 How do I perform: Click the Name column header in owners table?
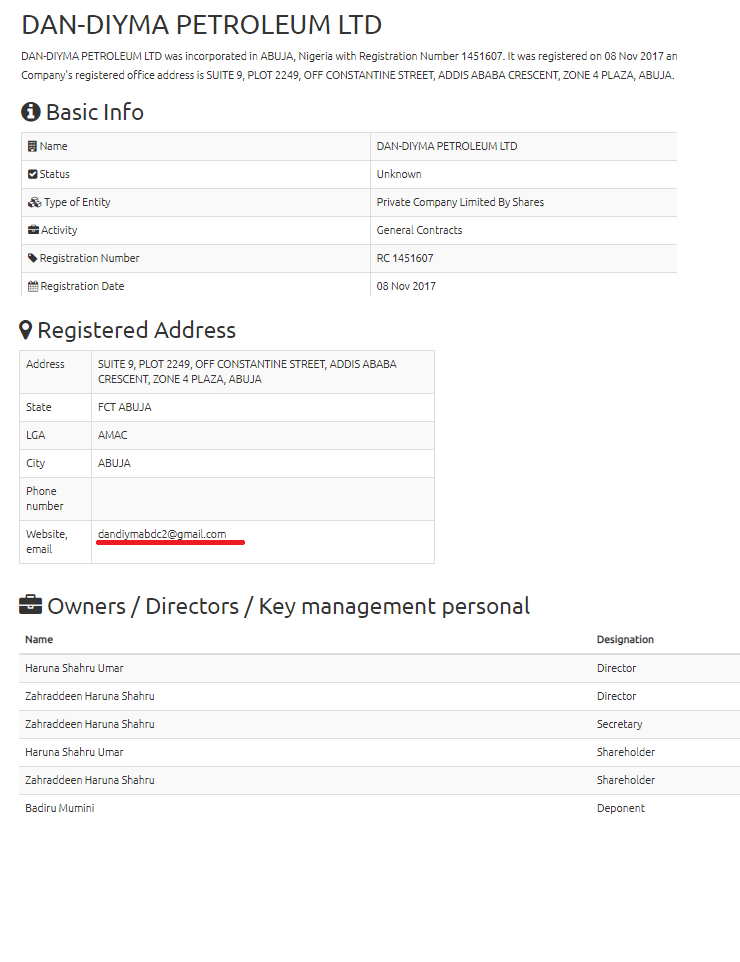point(39,639)
